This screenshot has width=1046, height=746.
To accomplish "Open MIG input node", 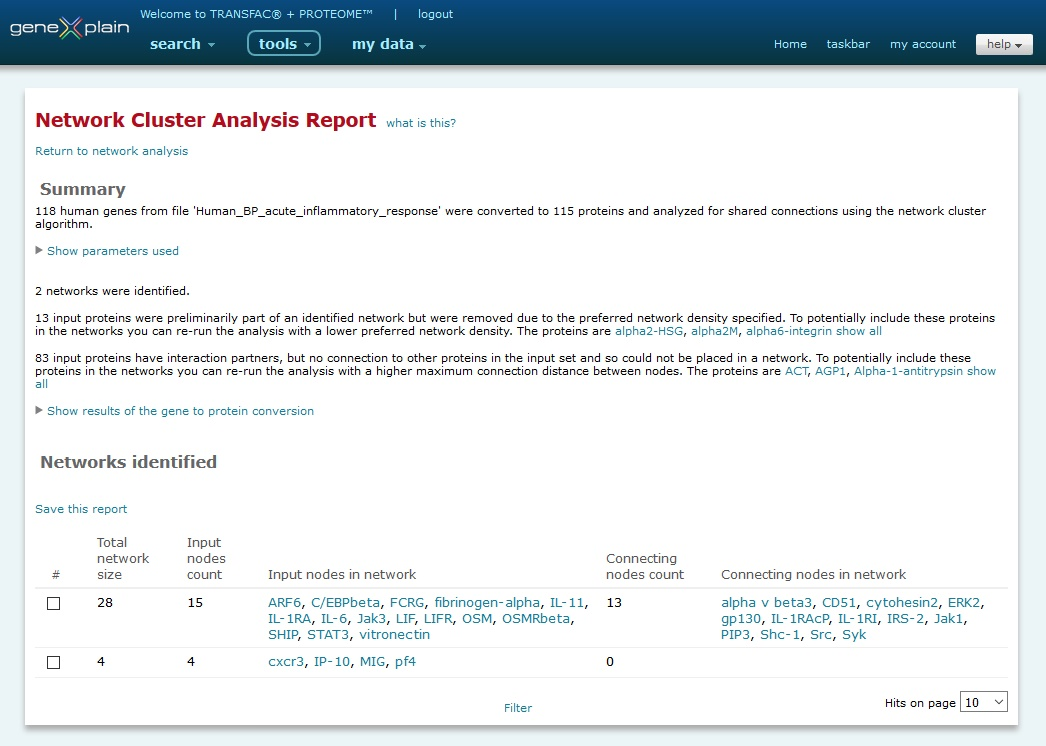I will click(372, 662).
